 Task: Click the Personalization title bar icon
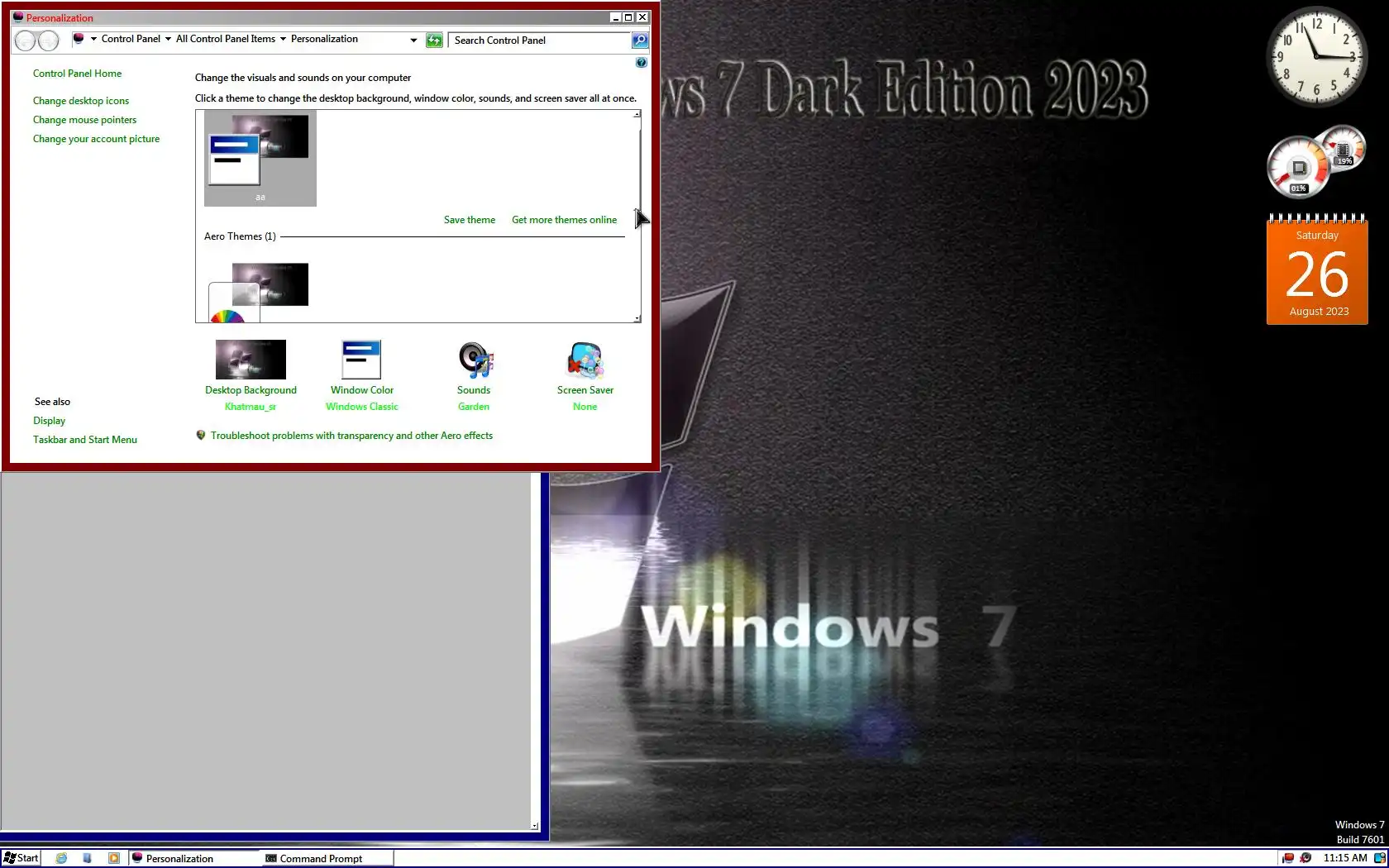(x=18, y=17)
